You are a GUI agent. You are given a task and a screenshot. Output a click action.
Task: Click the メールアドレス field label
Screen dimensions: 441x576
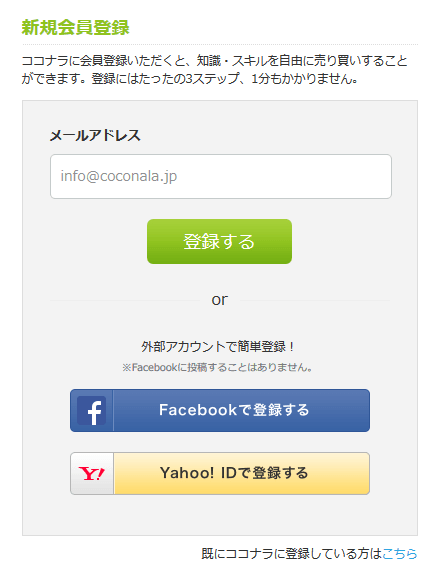coord(95,135)
